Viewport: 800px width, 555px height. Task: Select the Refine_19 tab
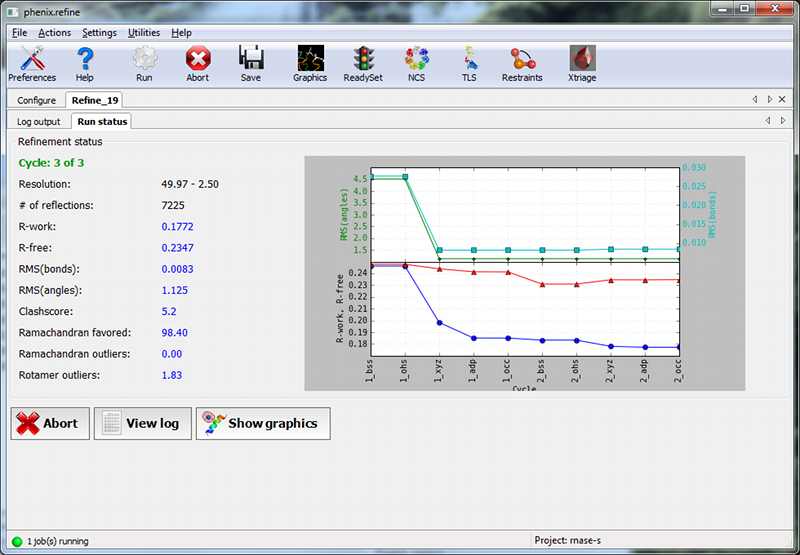tap(94, 100)
